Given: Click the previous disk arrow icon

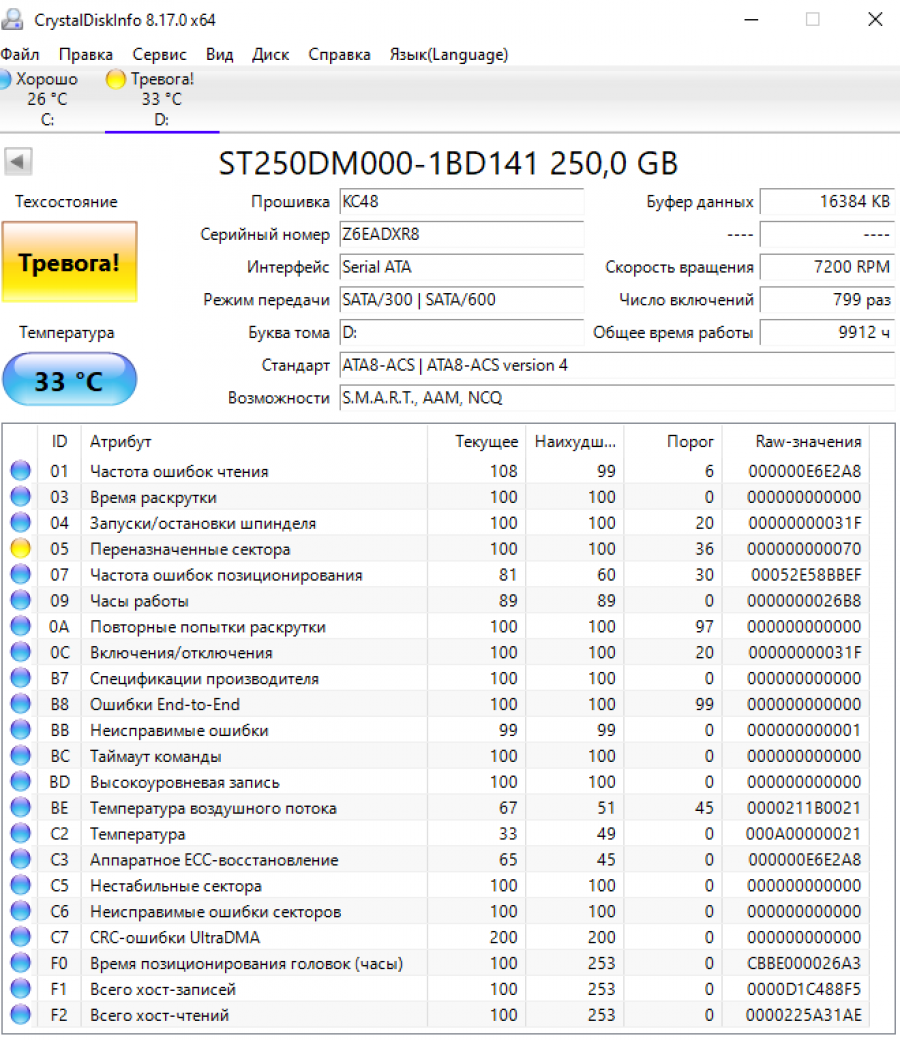Looking at the screenshot, I should tap(18, 161).
